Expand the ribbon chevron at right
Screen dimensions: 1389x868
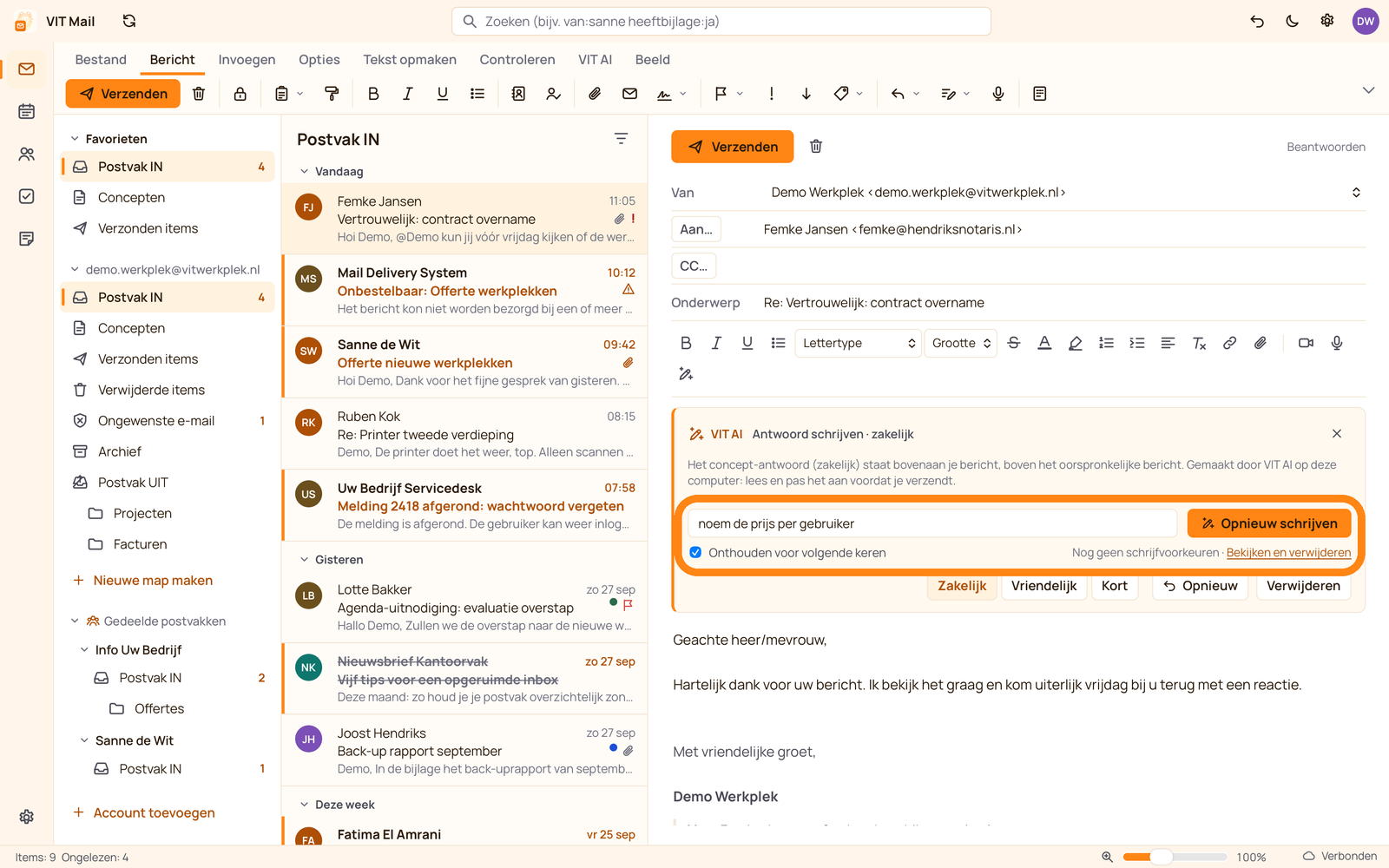pyautogui.click(x=1368, y=90)
